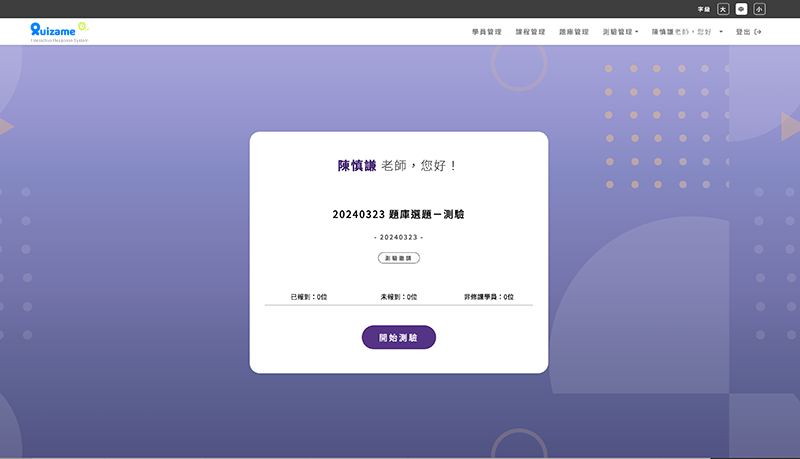Click the 非修課學員 count label
800x459 pixels.
(488, 297)
